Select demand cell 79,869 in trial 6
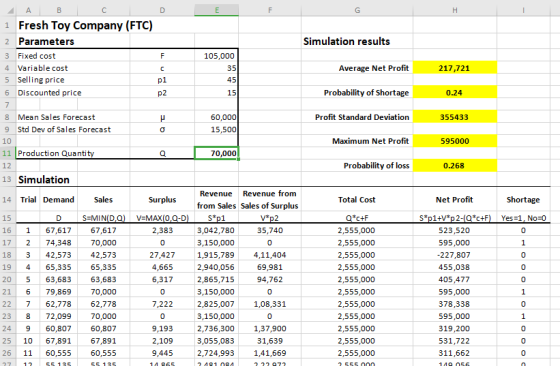Image resolution: width=560 pixels, height=366 pixels. [59, 292]
